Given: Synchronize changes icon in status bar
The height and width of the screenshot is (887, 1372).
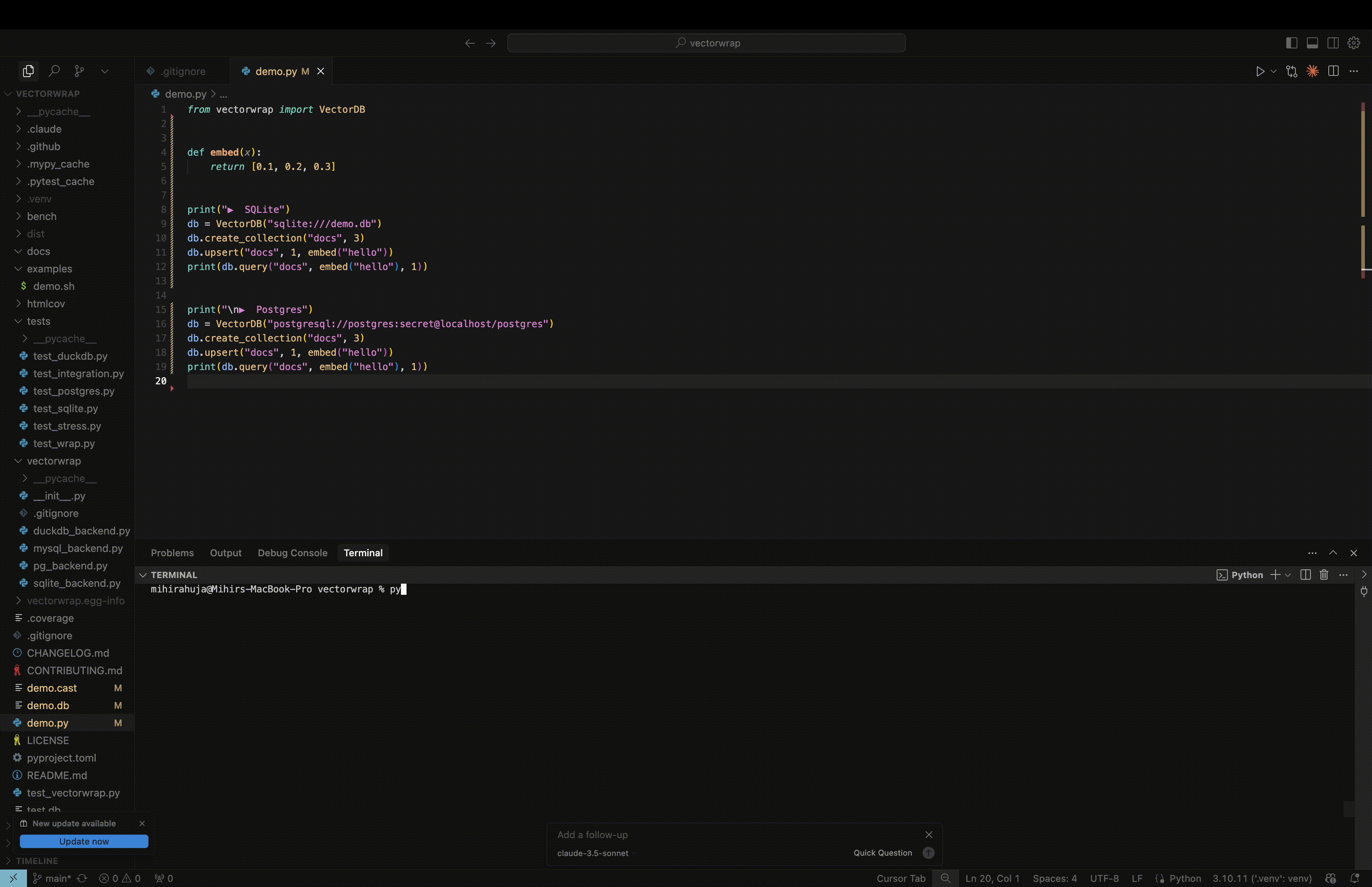Looking at the screenshot, I should tap(82, 878).
